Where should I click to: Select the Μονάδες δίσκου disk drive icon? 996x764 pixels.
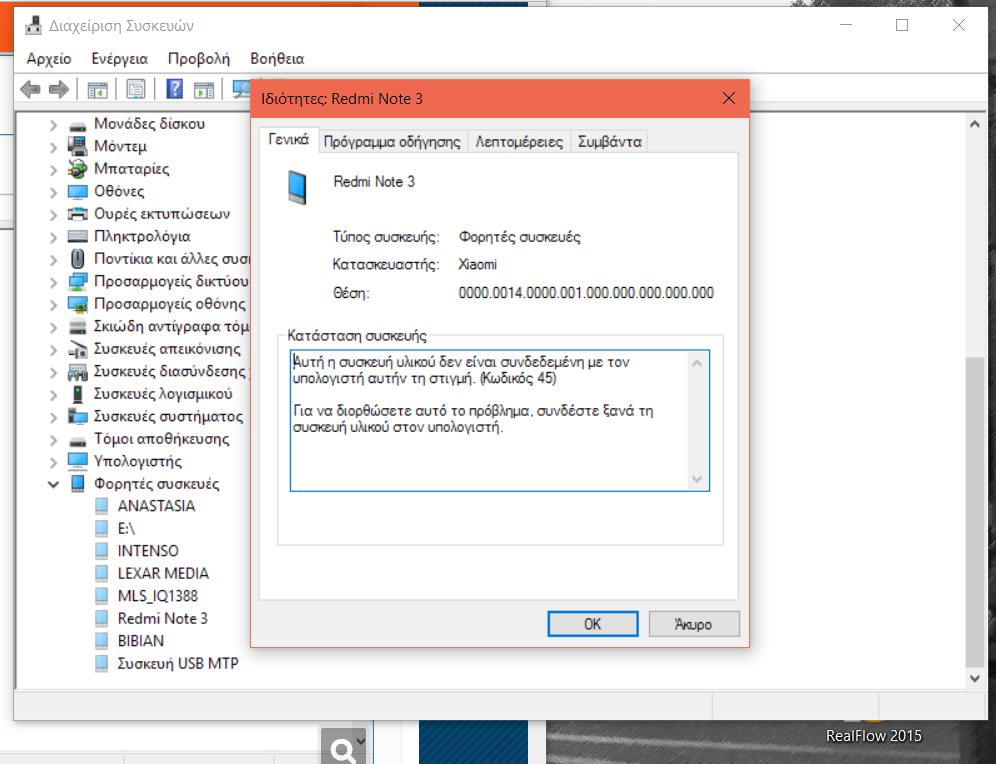[x=77, y=124]
